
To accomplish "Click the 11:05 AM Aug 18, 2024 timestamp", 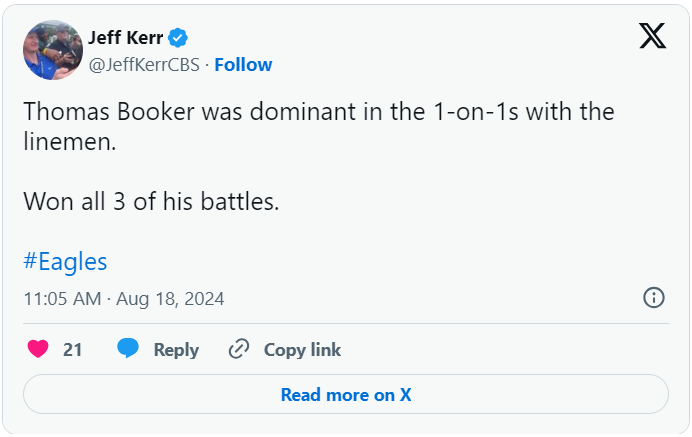I will pyautogui.click(x=123, y=299).
